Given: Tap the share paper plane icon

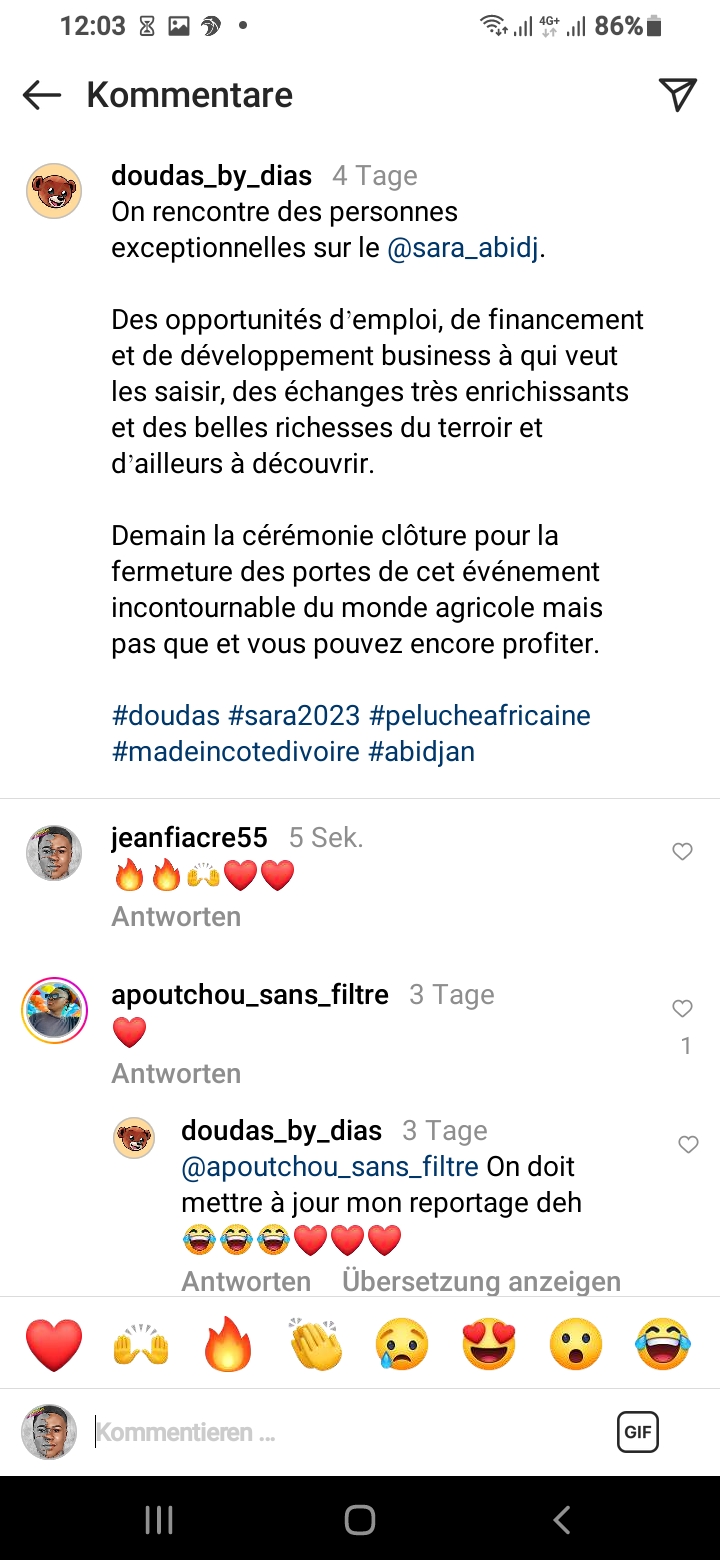Looking at the screenshot, I should pos(677,94).
